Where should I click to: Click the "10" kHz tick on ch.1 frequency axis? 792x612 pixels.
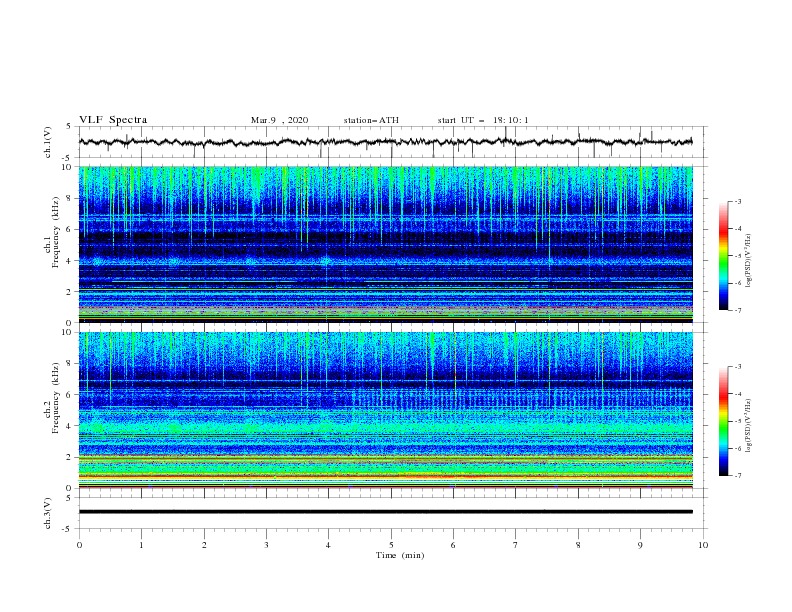pos(67,167)
